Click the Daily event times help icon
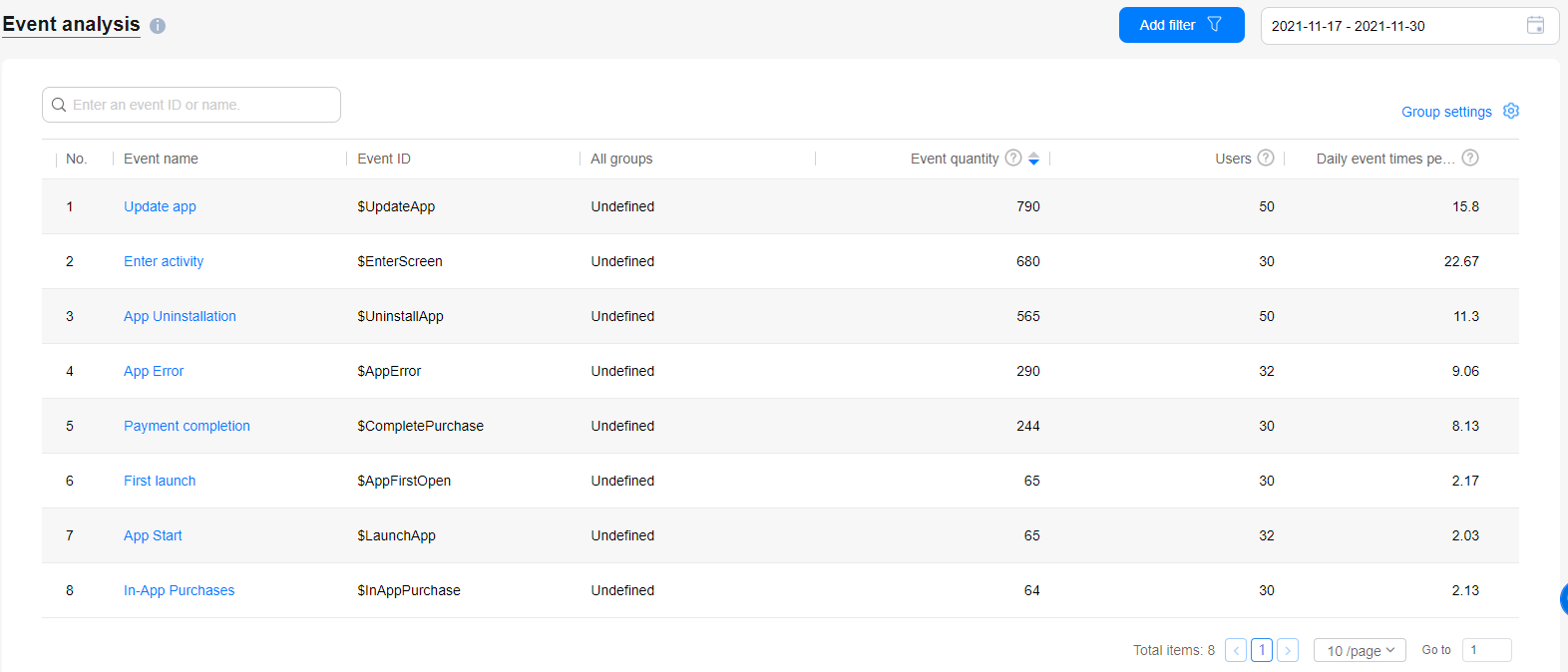 pos(1470,158)
